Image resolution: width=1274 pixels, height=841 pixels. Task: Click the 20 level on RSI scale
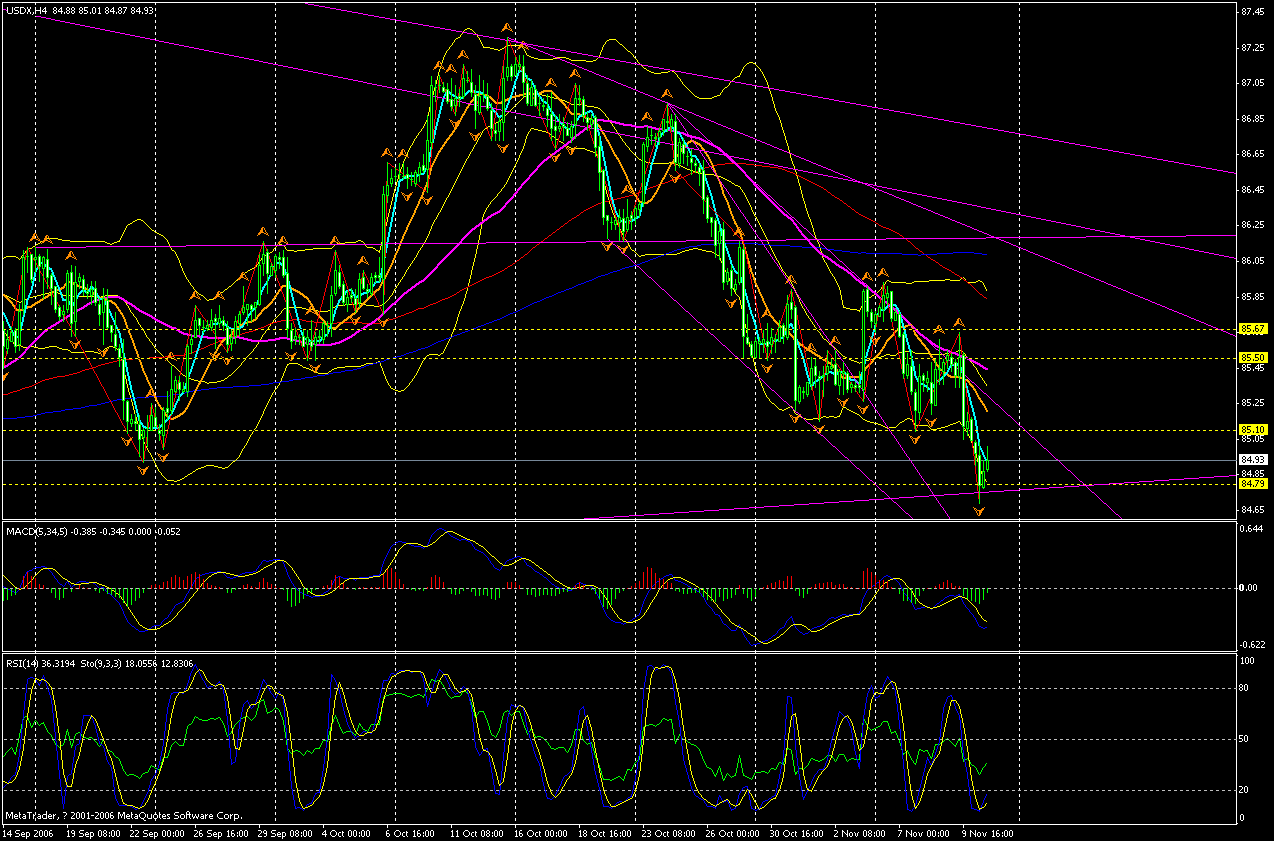[x=1245, y=790]
